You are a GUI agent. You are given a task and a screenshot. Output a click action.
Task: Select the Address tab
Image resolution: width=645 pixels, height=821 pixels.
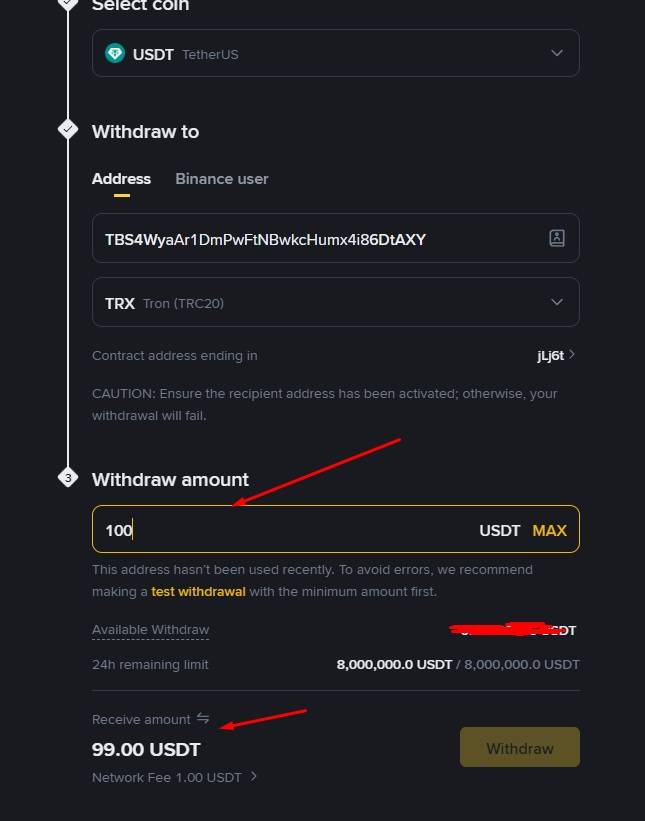coord(121,179)
